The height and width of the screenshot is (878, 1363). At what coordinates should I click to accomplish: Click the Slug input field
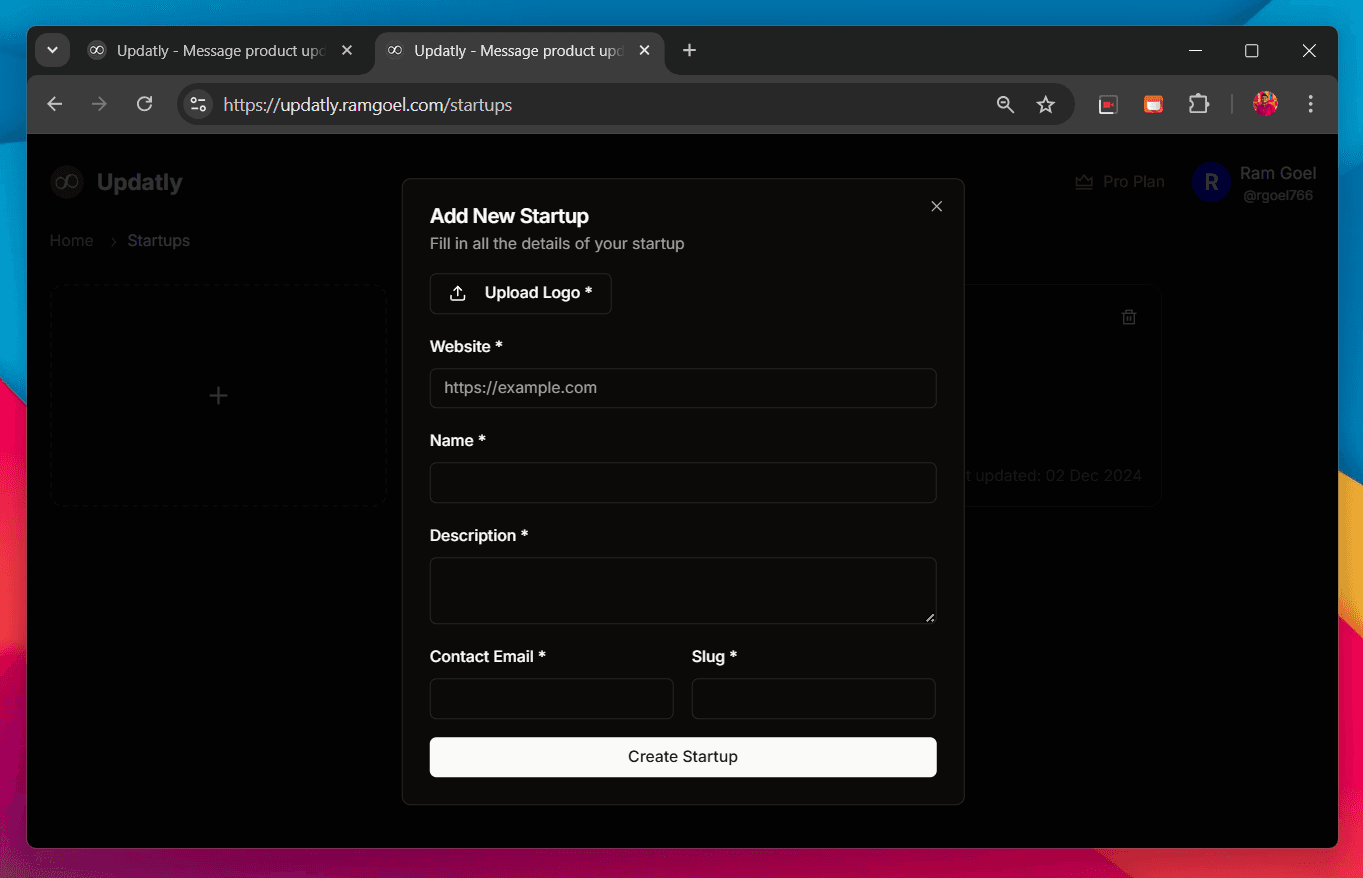(814, 698)
